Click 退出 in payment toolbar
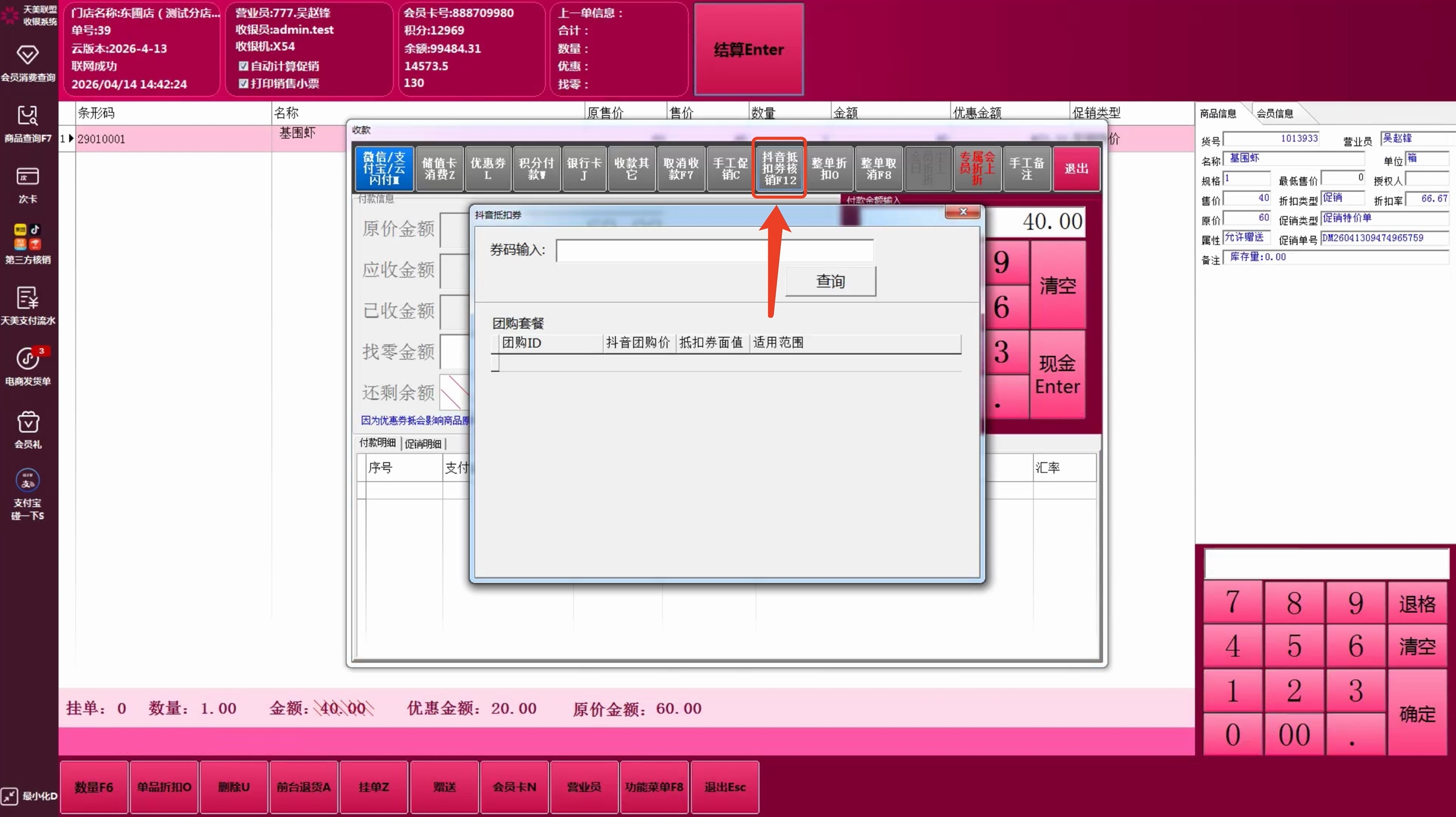 tap(1076, 168)
